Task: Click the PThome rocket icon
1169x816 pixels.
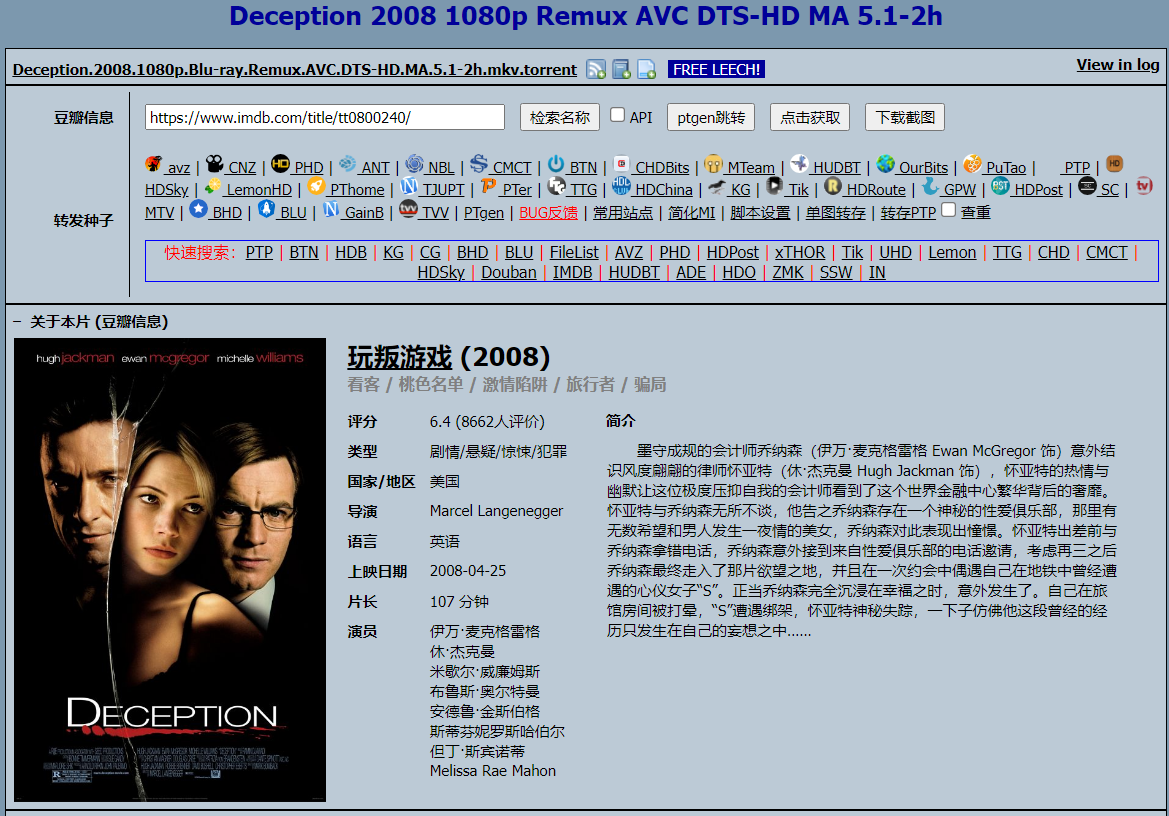Action: point(316,186)
